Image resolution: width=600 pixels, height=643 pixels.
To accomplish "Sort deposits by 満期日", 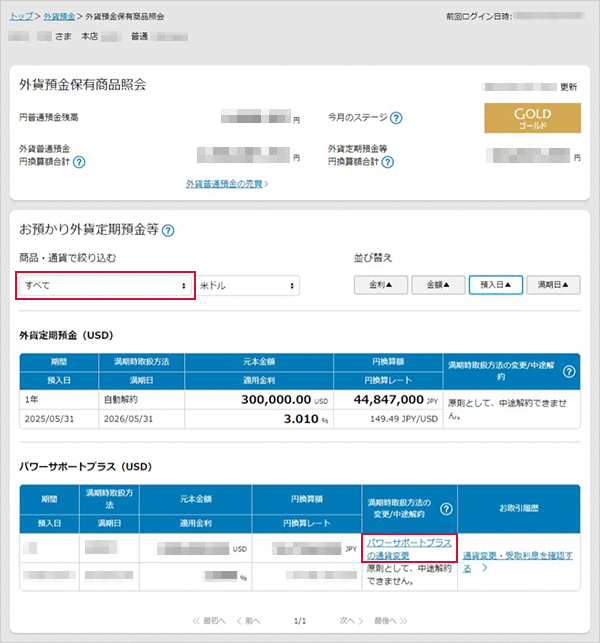I will (x=553, y=285).
